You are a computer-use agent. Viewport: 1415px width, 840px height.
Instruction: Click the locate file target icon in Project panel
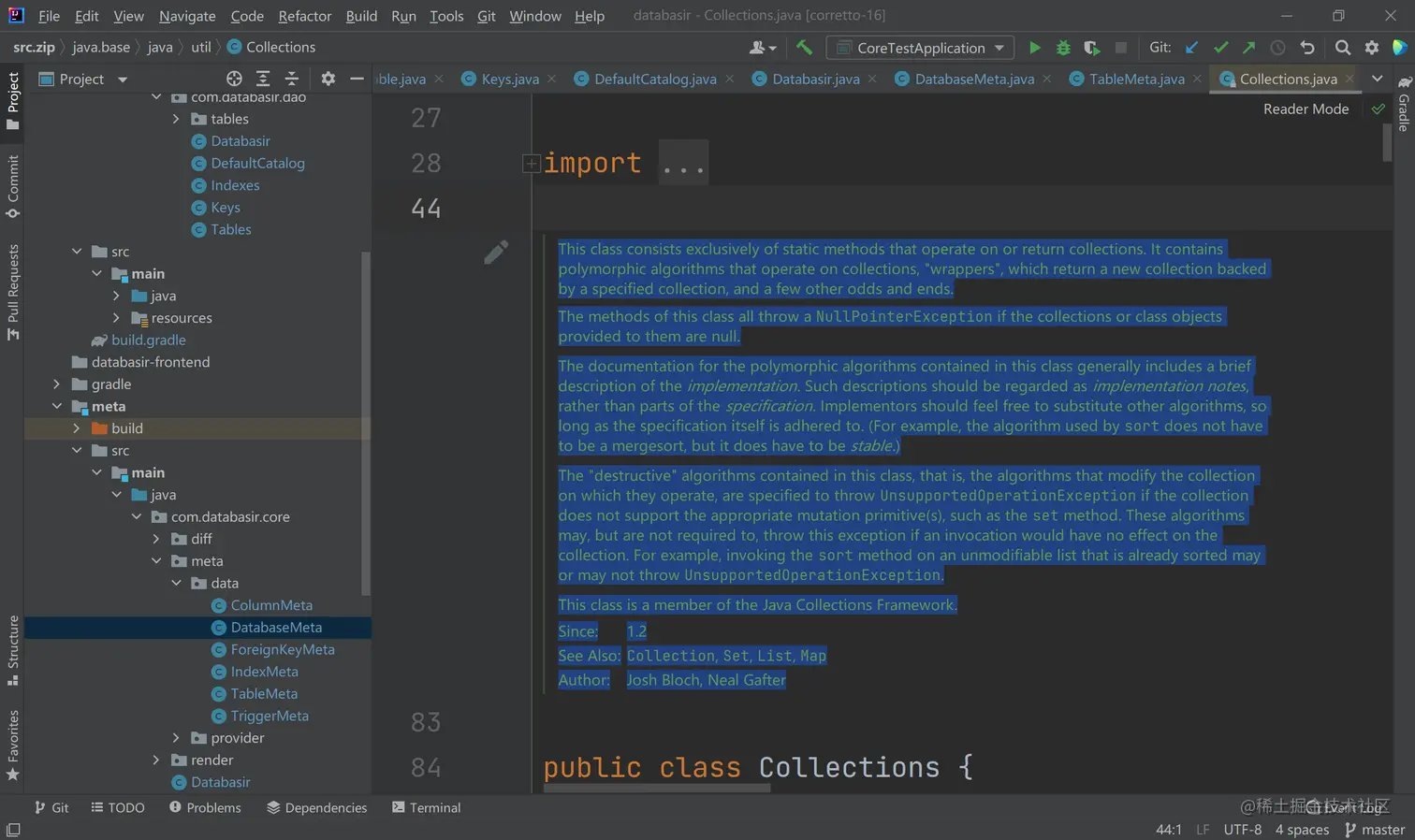(x=234, y=80)
